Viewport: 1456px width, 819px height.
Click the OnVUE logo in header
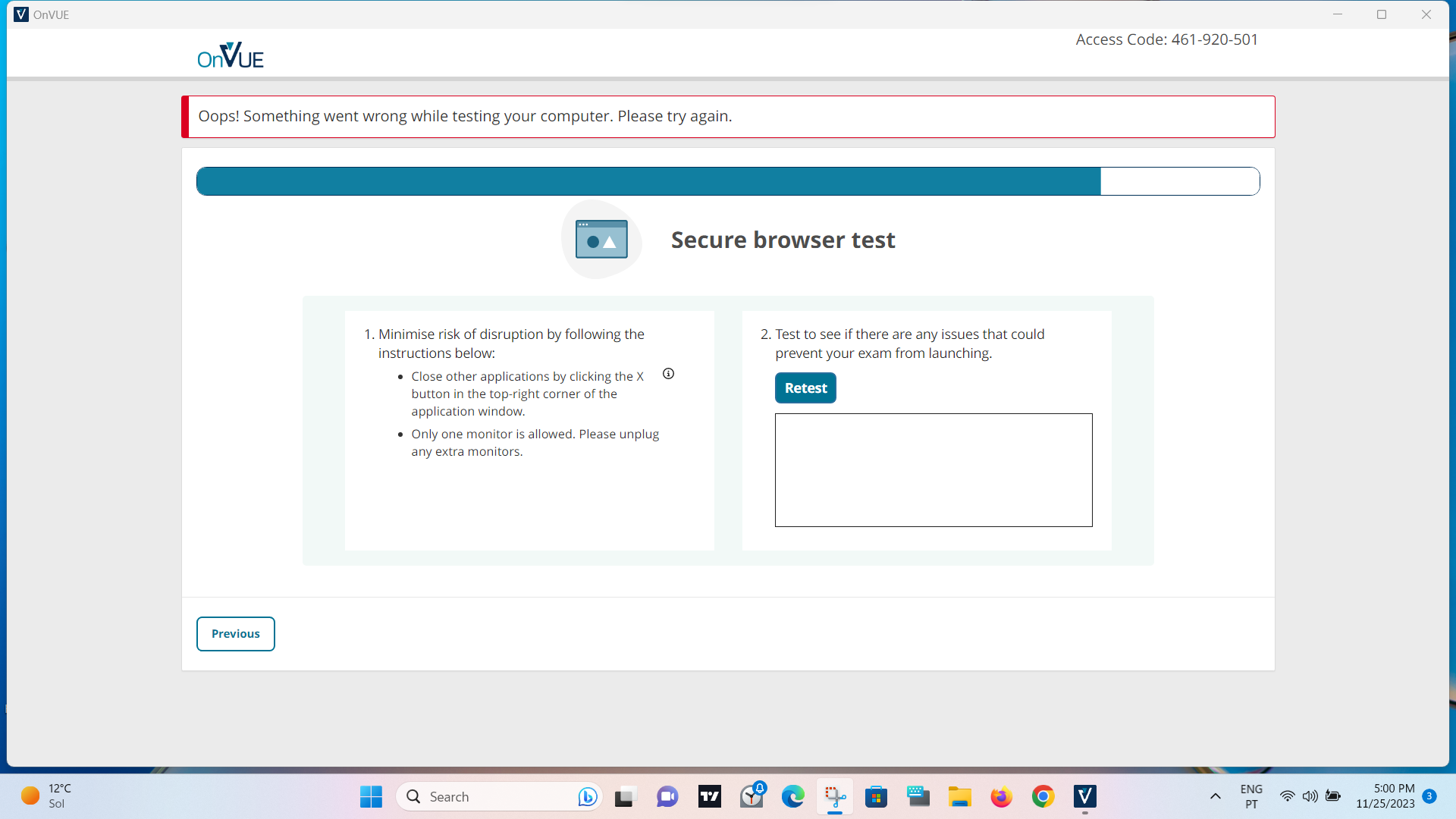tap(230, 55)
